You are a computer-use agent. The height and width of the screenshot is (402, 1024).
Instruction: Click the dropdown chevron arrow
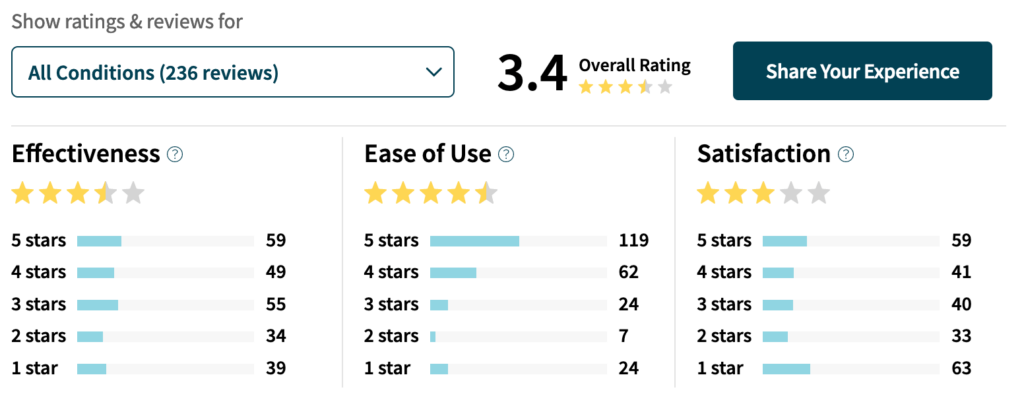[433, 72]
